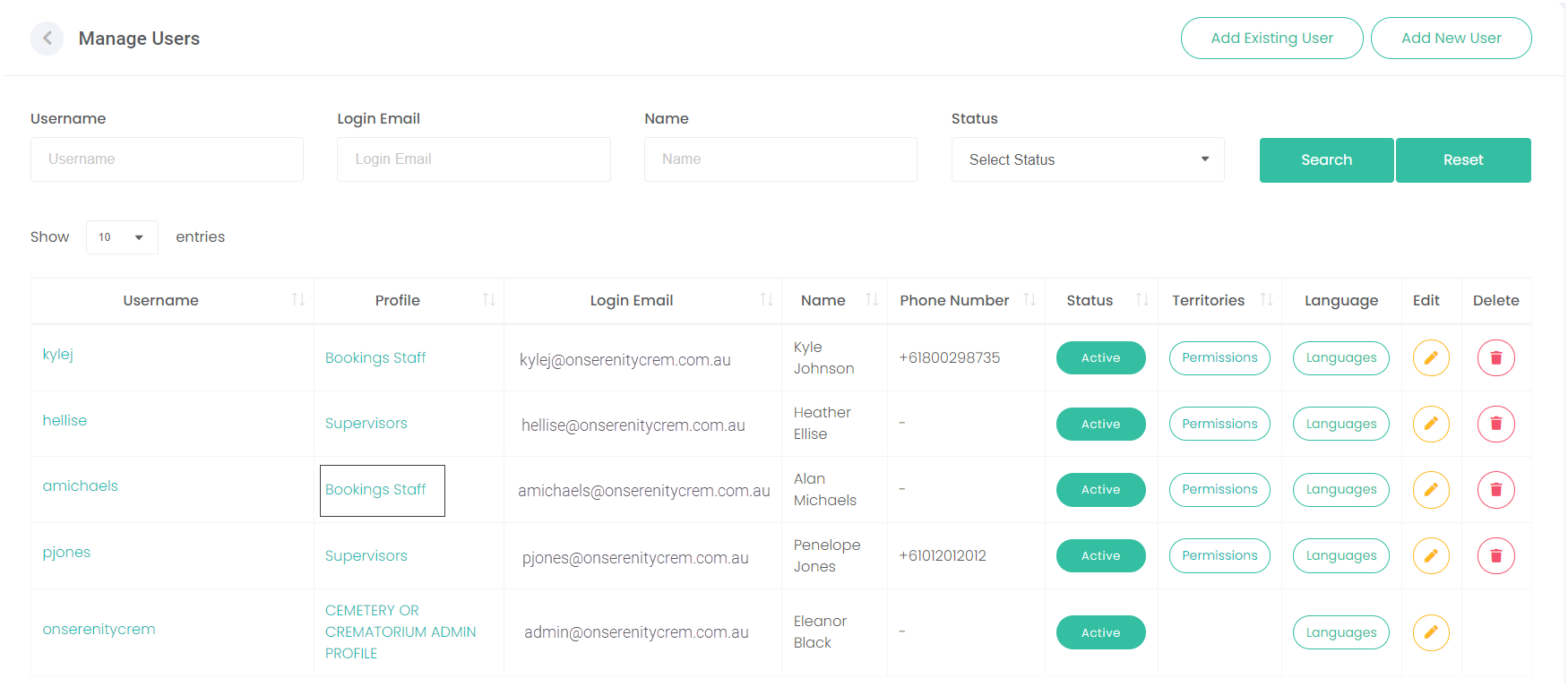The width and height of the screenshot is (1568, 687).
Task: Delete user pjones with the trash icon
Action: pyautogui.click(x=1496, y=556)
